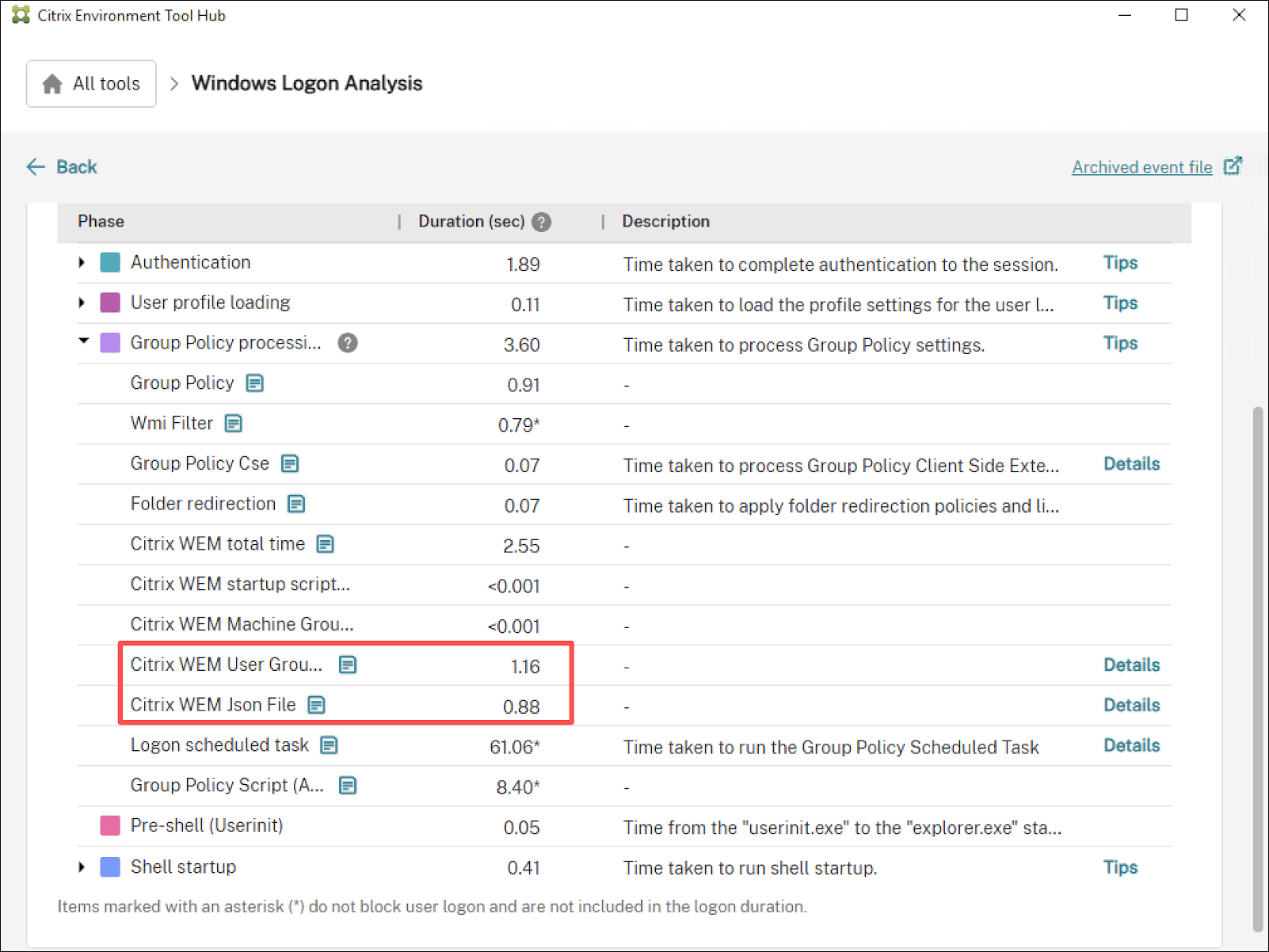View Details for Citrix WEM Json File
1269x952 pixels.
tap(1131, 705)
